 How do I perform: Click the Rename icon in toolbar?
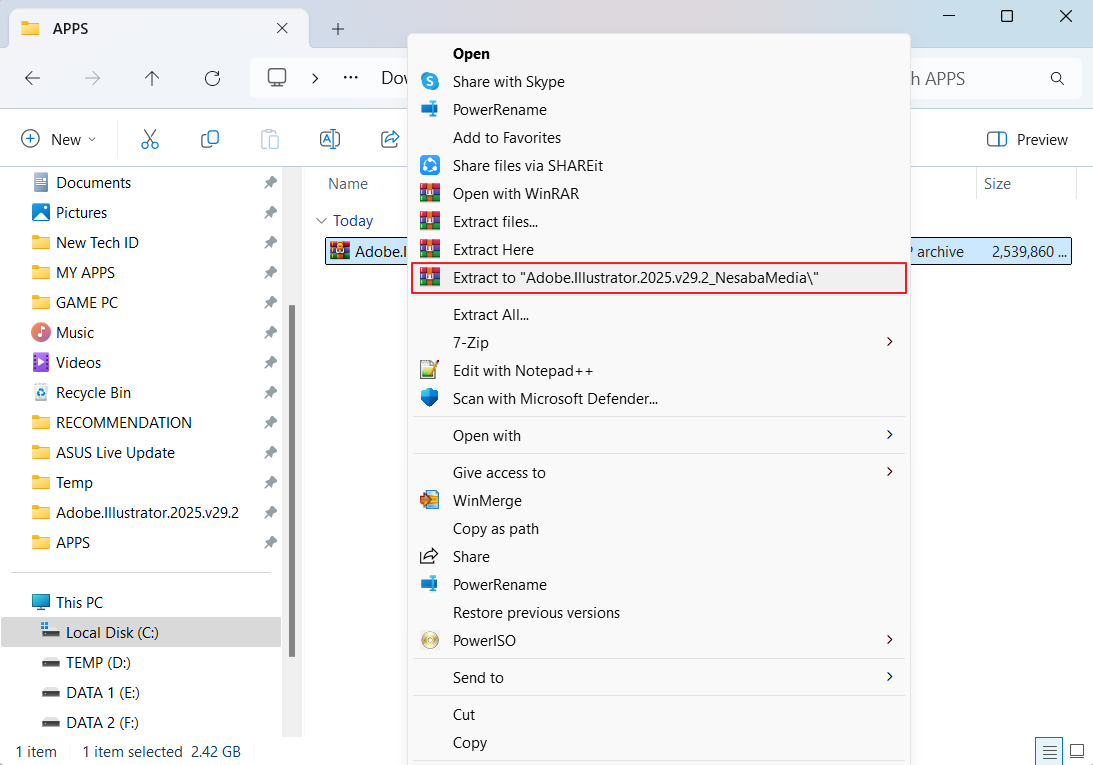(x=330, y=139)
